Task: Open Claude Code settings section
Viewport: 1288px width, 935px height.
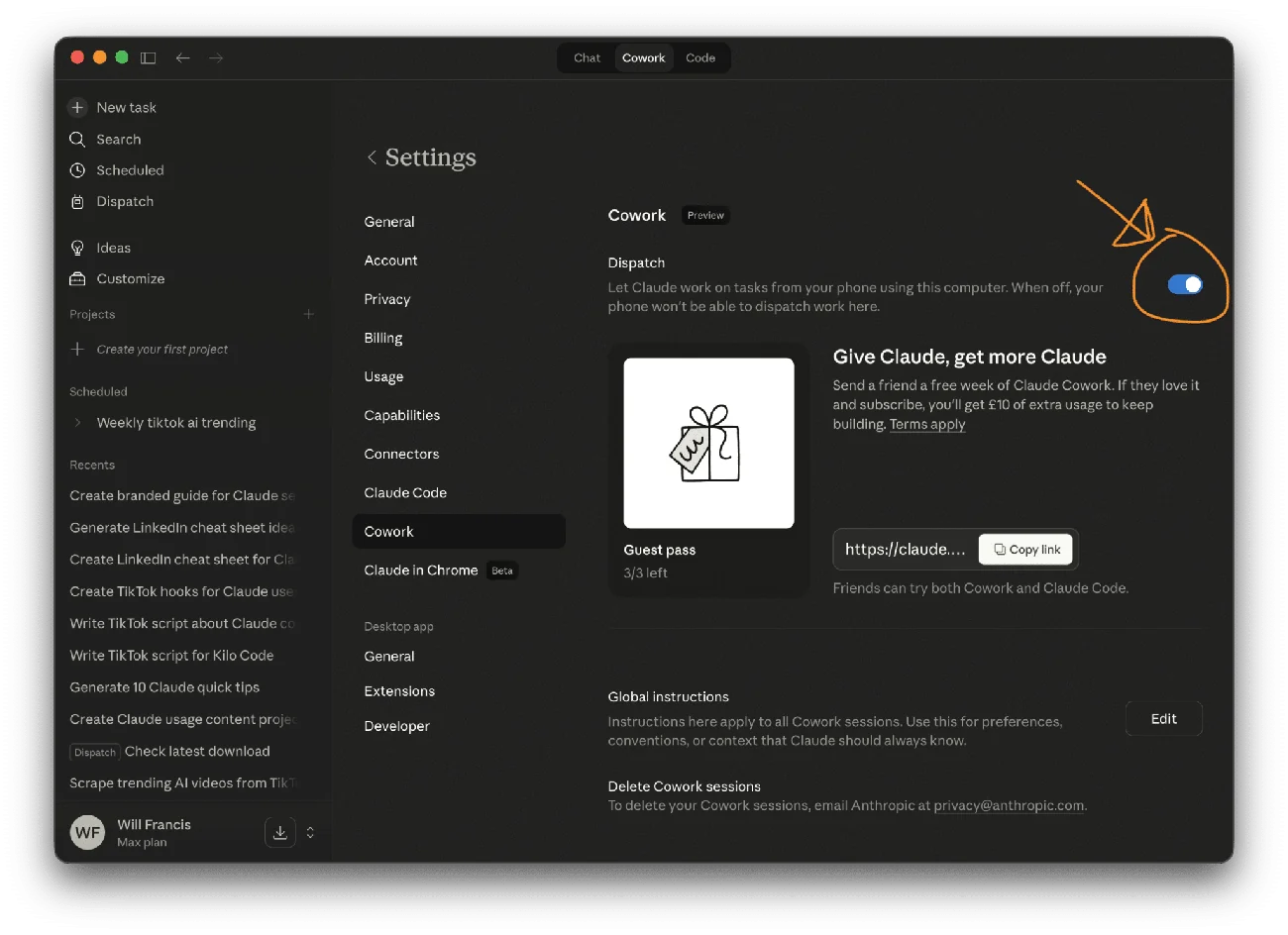Action: [x=405, y=492]
